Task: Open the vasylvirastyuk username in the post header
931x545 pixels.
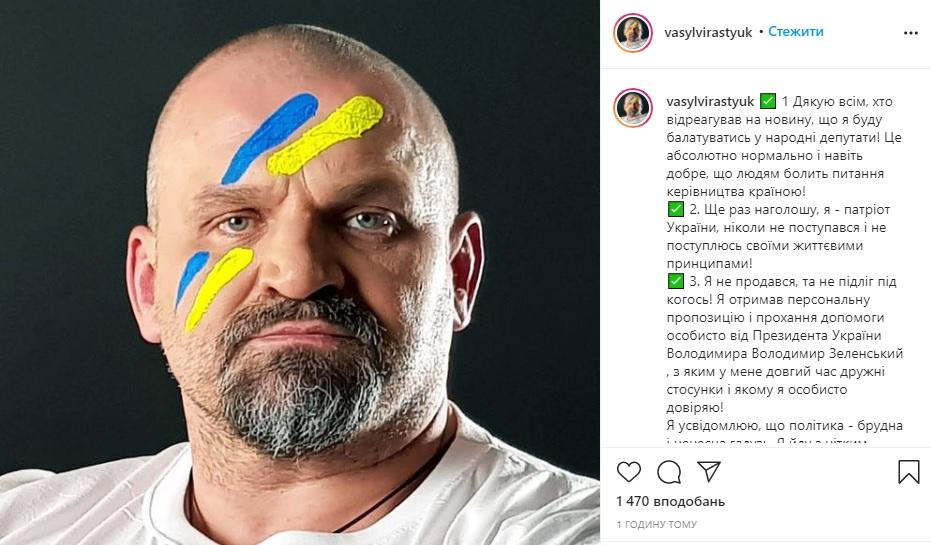Action: tap(708, 32)
